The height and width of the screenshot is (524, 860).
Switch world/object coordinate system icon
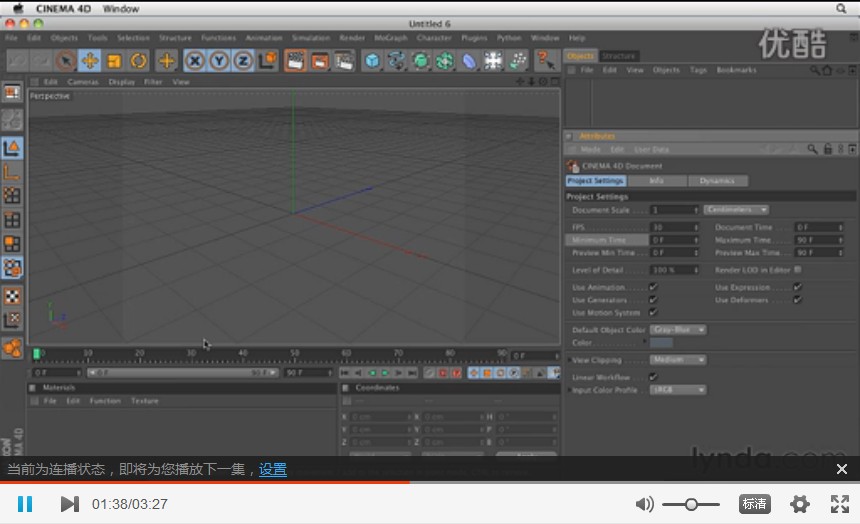click(268, 61)
